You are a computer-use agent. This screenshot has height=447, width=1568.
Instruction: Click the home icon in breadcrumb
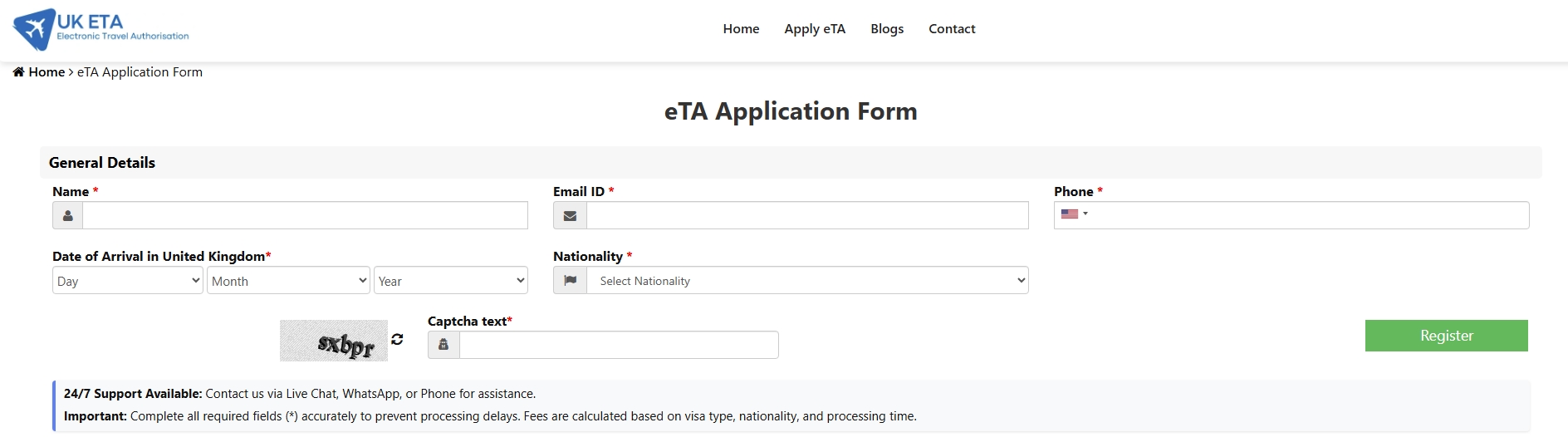[x=18, y=72]
